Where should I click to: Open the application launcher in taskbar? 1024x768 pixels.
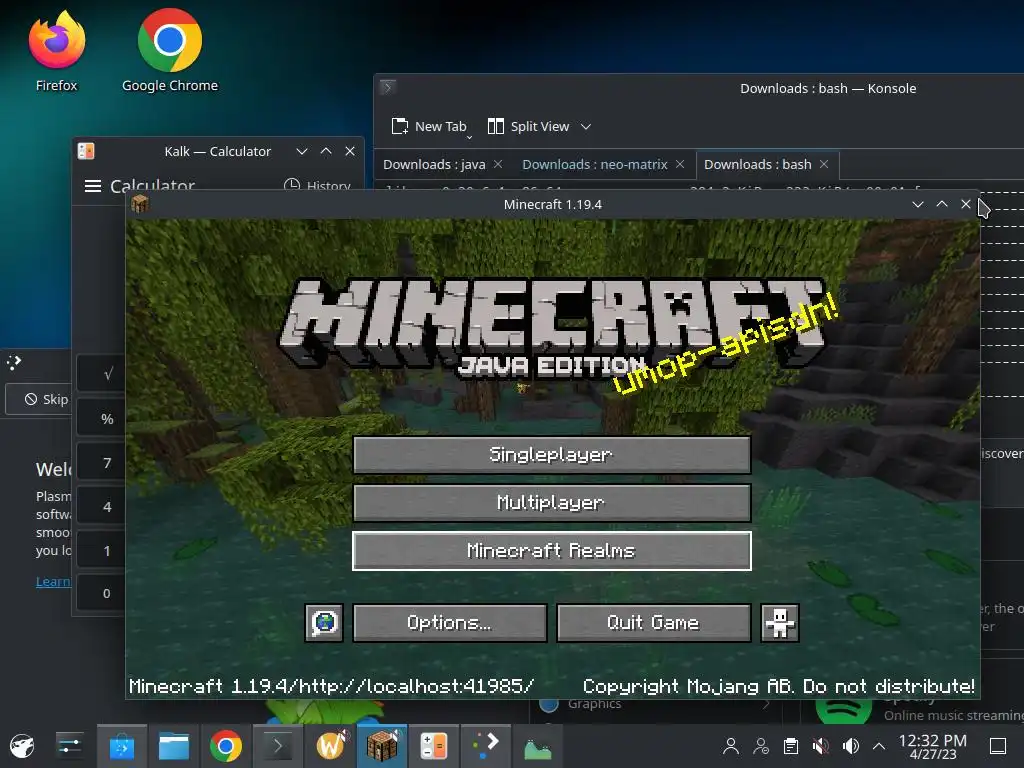[x=22, y=746]
